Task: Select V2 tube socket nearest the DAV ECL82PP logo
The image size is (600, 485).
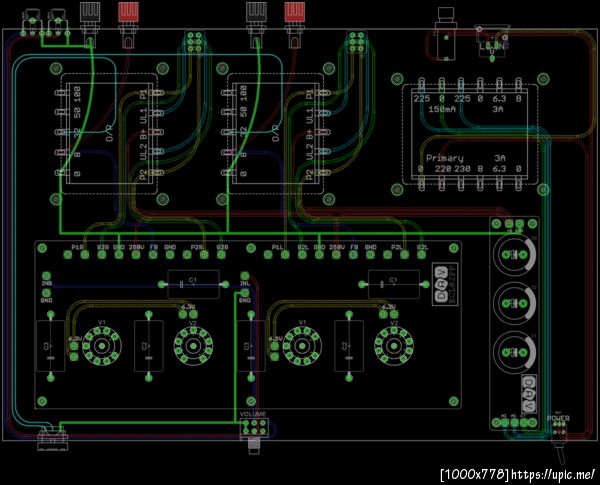Action: [394, 346]
